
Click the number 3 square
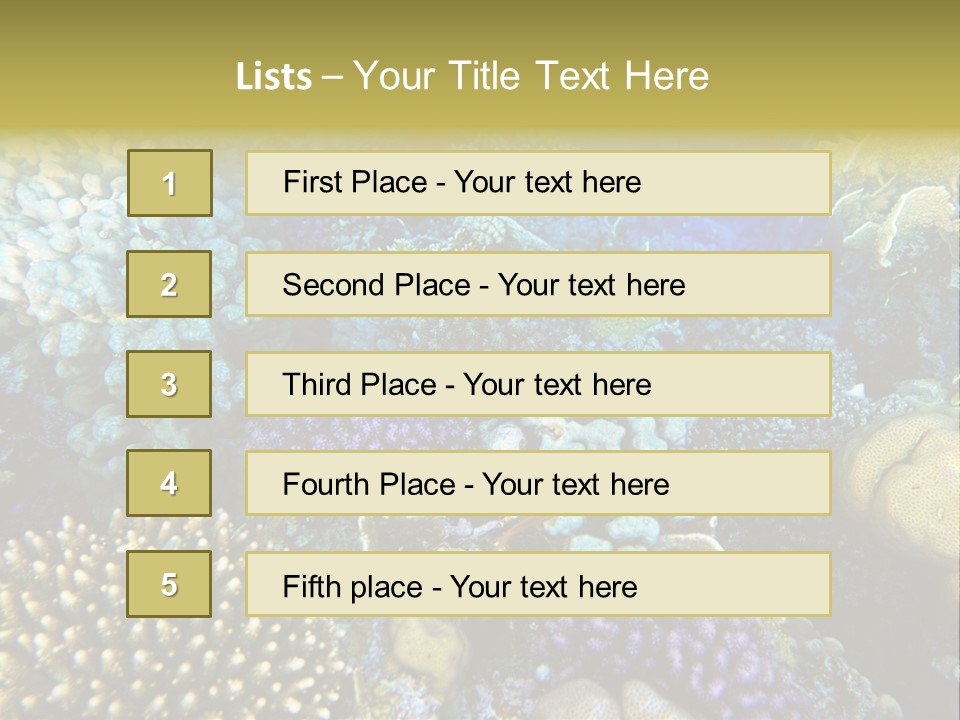(169, 384)
